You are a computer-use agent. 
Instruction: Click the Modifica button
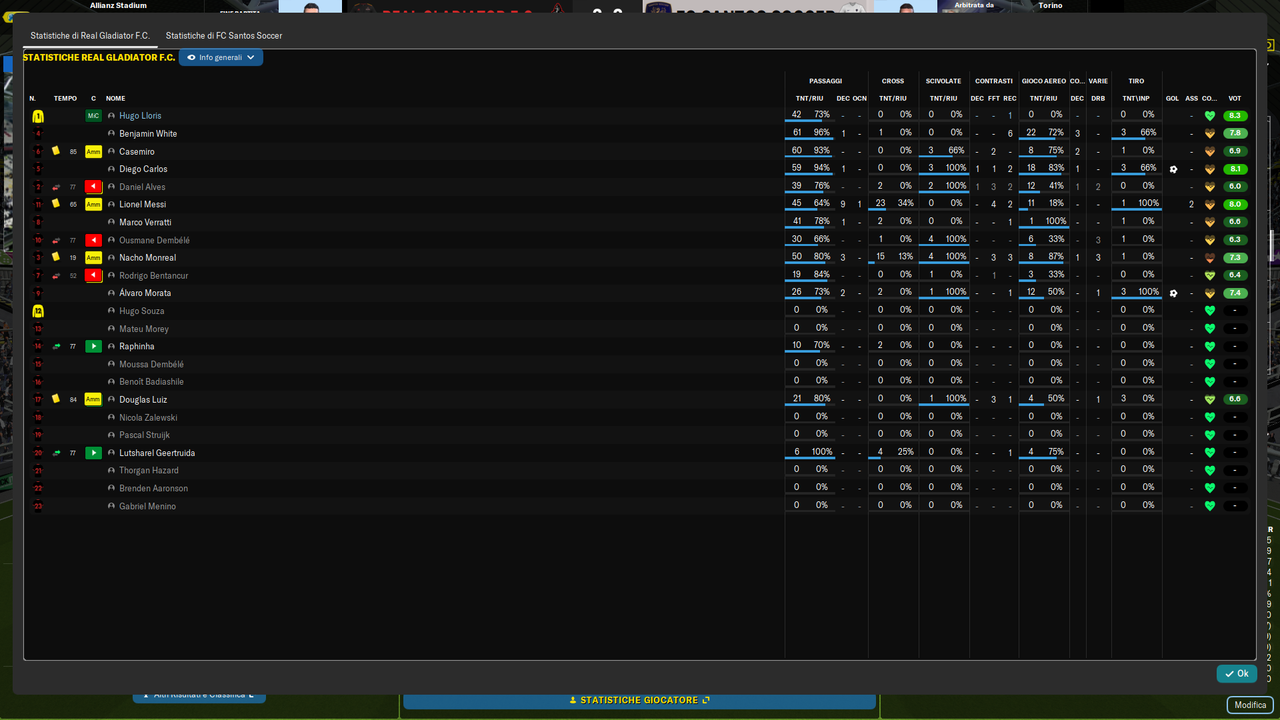(x=1250, y=705)
